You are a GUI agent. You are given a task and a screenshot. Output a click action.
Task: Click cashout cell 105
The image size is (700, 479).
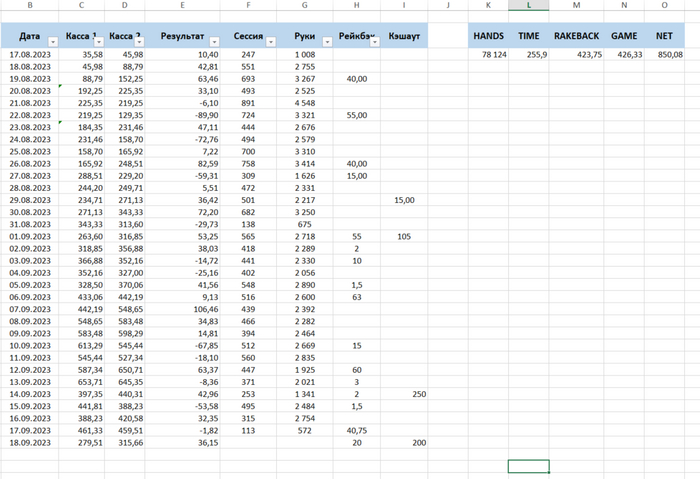(x=404, y=237)
